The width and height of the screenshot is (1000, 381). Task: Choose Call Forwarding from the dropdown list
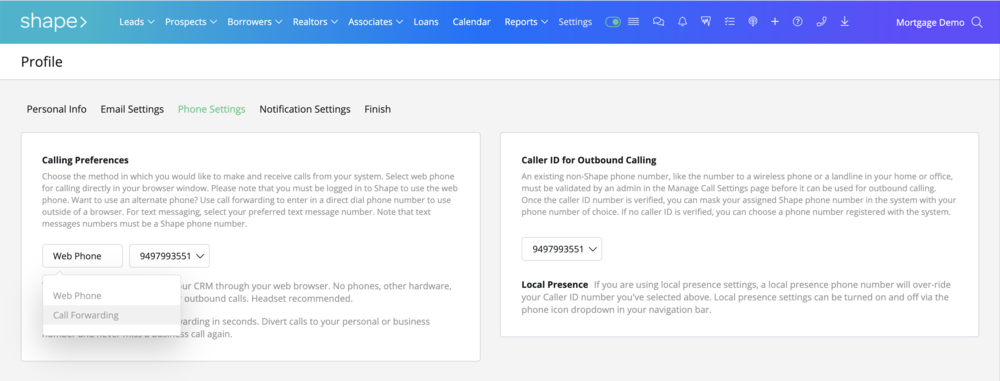(x=112, y=315)
